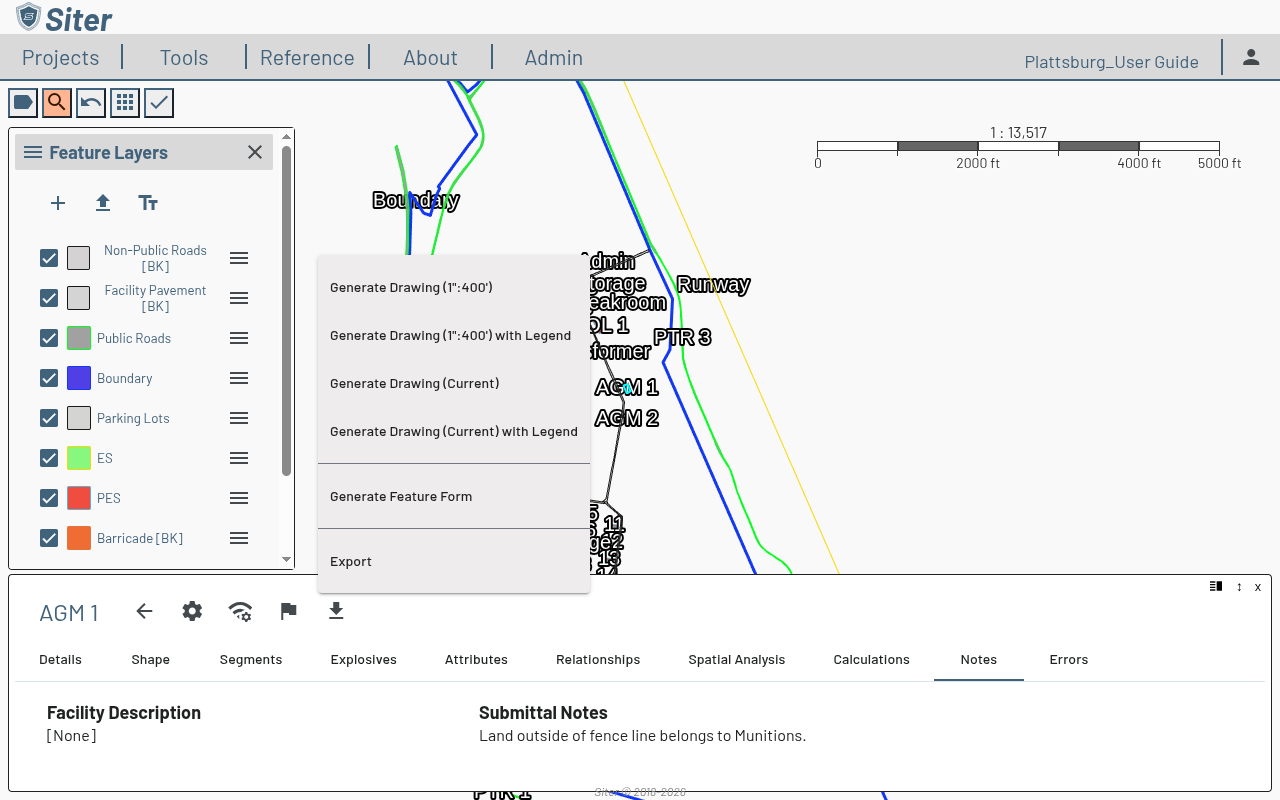Select Export from the menu
Viewport: 1280px width, 800px height.
(454, 561)
